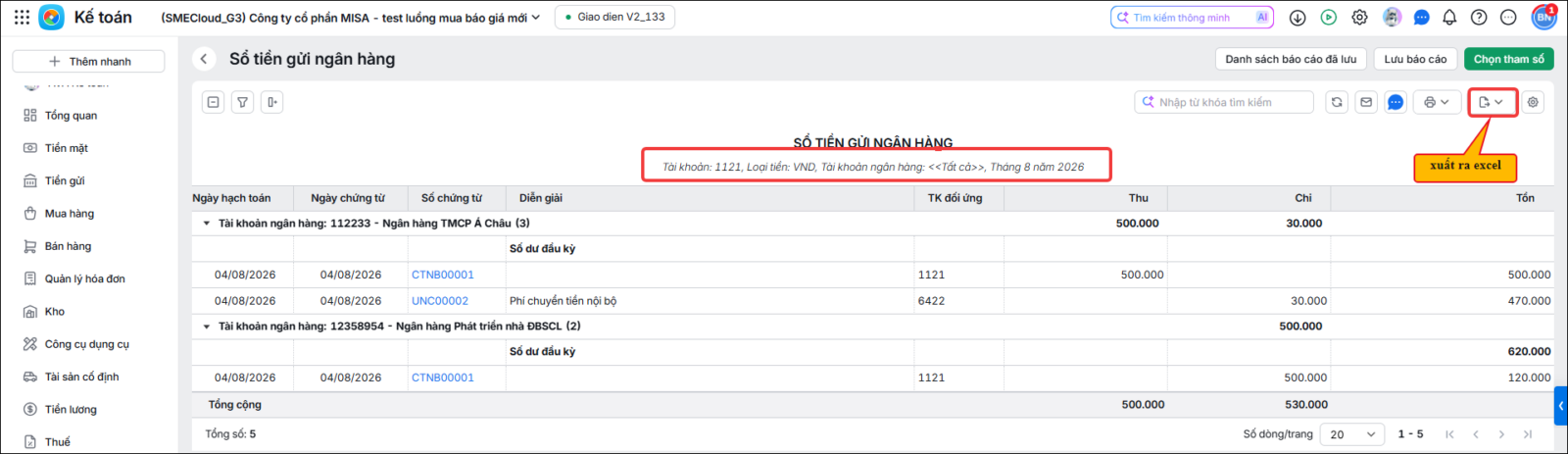The image size is (1568, 454).
Task: Click the Lưu báo cáo button
Action: coord(1415,59)
